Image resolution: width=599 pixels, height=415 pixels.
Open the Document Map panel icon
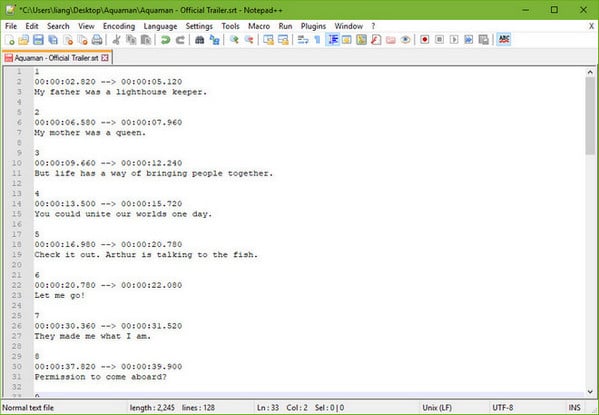pyautogui.click(x=361, y=40)
